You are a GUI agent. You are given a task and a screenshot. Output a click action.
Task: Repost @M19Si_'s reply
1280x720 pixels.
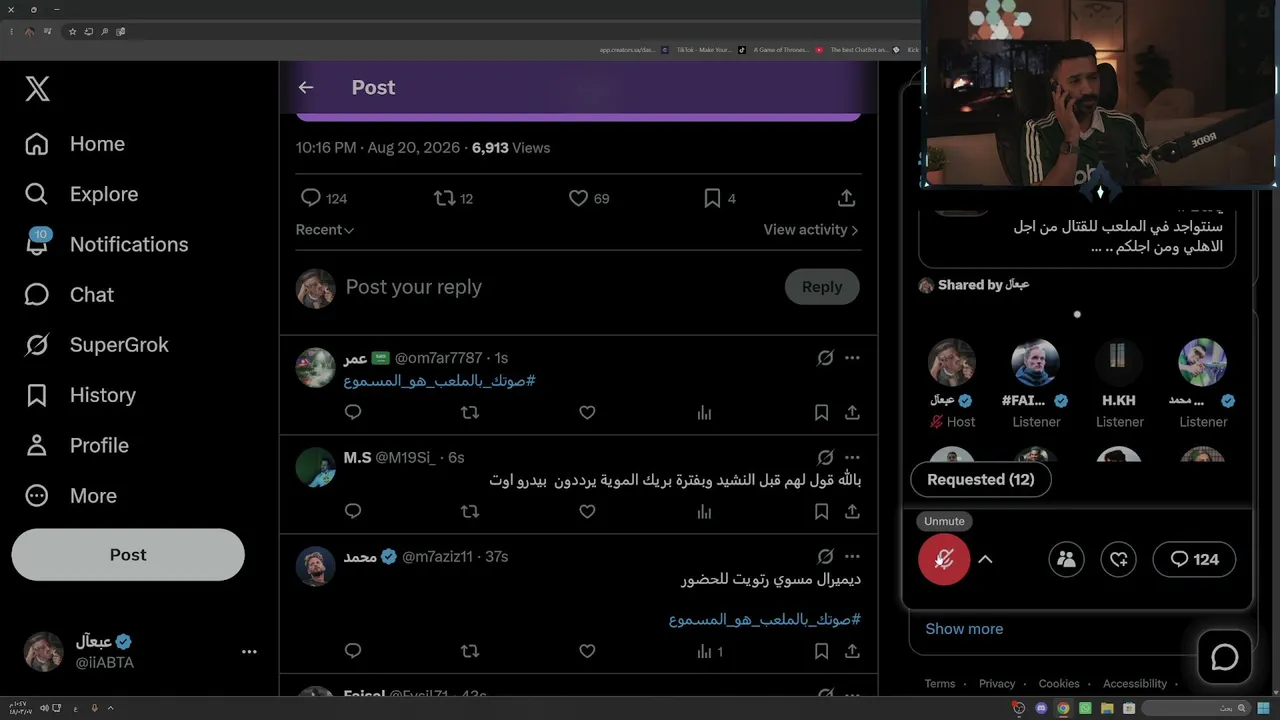pos(470,511)
